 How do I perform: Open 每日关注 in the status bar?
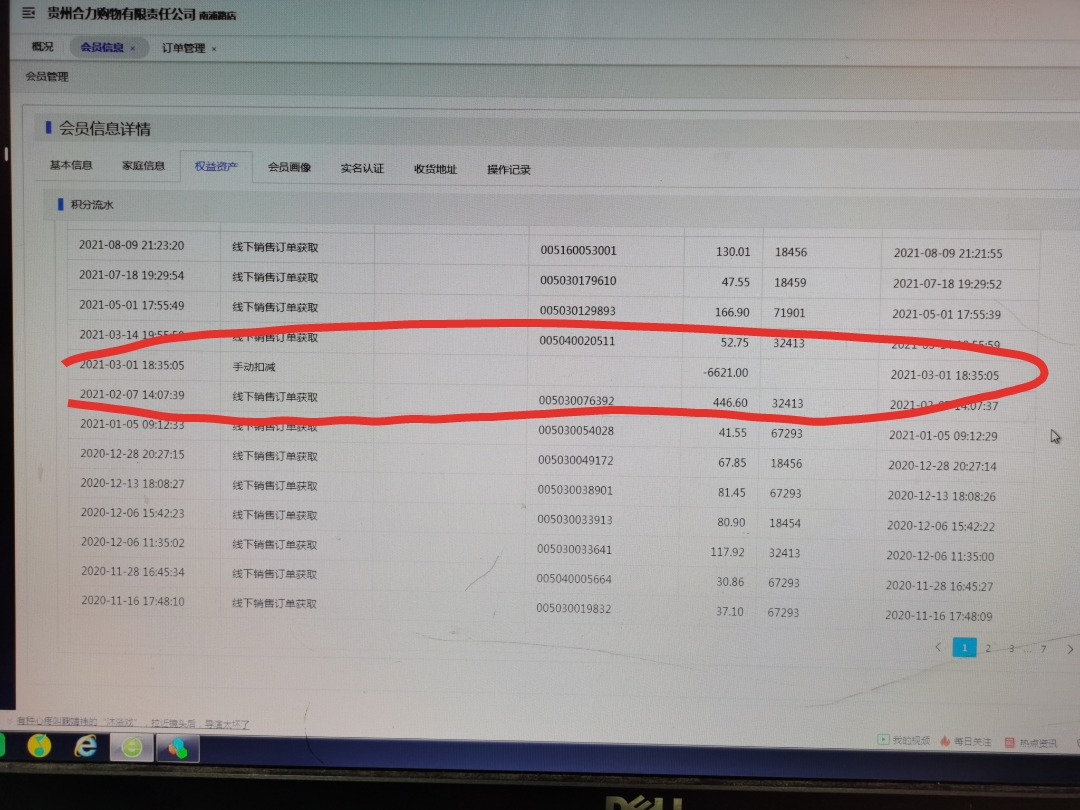pyautogui.click(x=965, y=742)
